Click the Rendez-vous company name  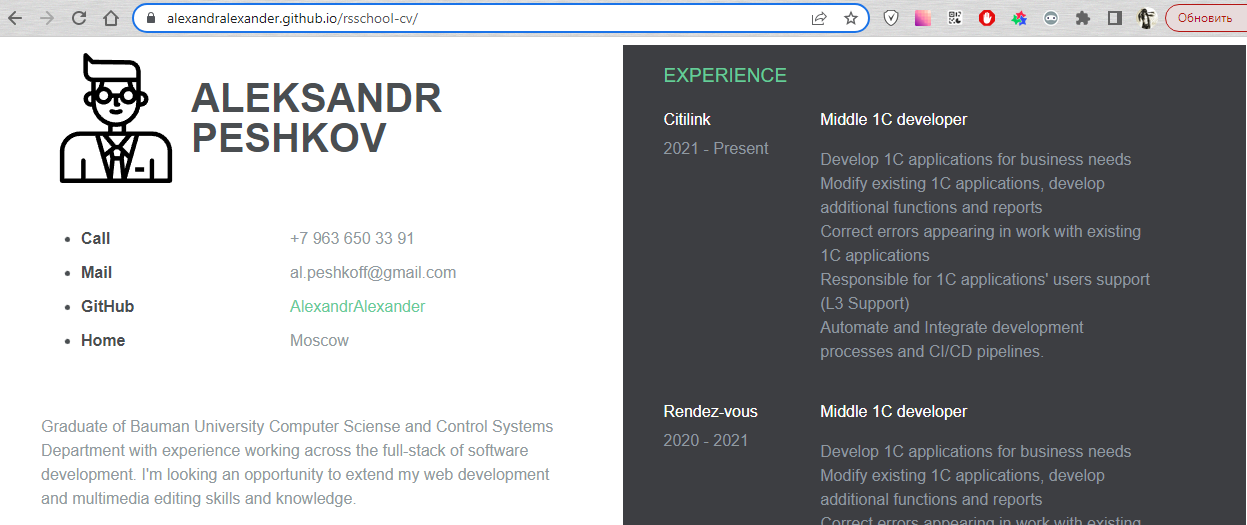tap(711, 411)
